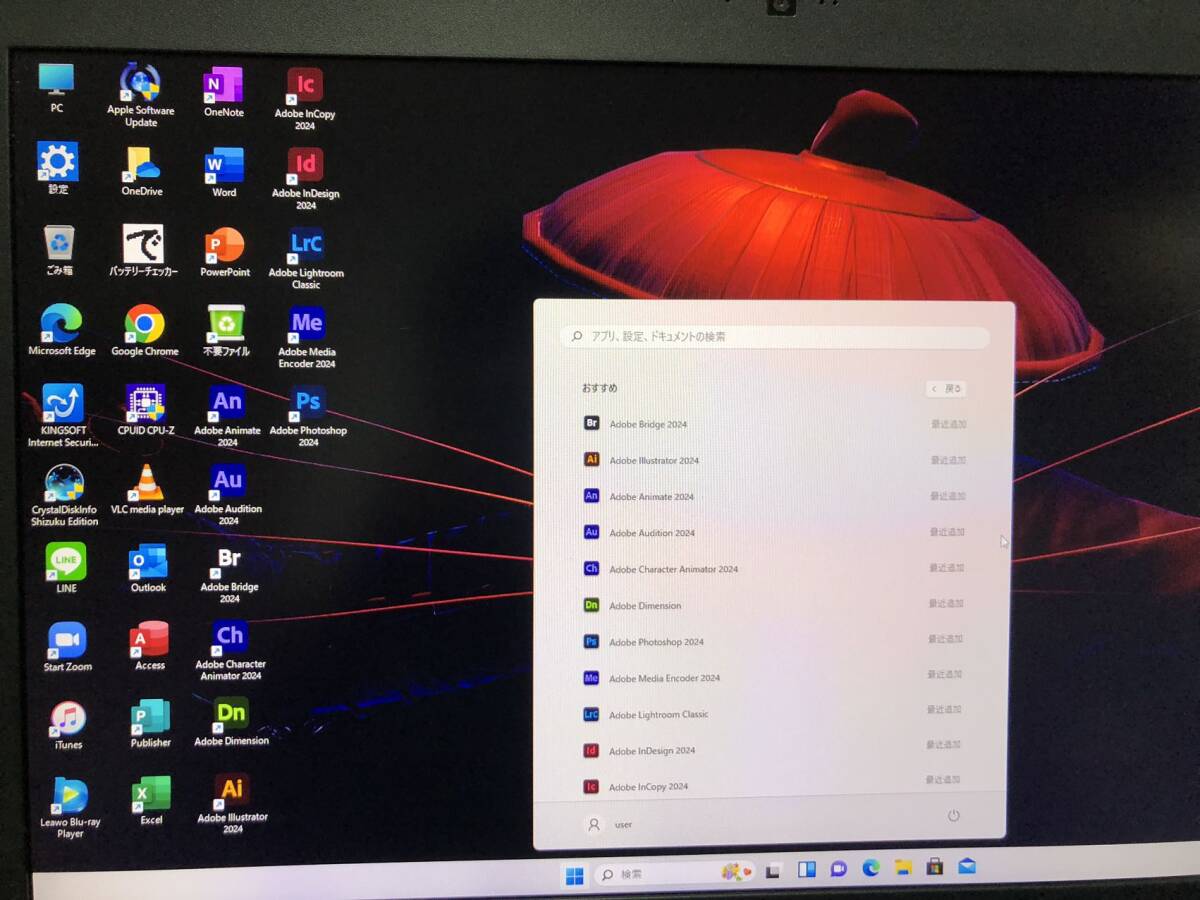Open the OneDrive folder icon
The image size is (1200, 900).
[142, 171]
